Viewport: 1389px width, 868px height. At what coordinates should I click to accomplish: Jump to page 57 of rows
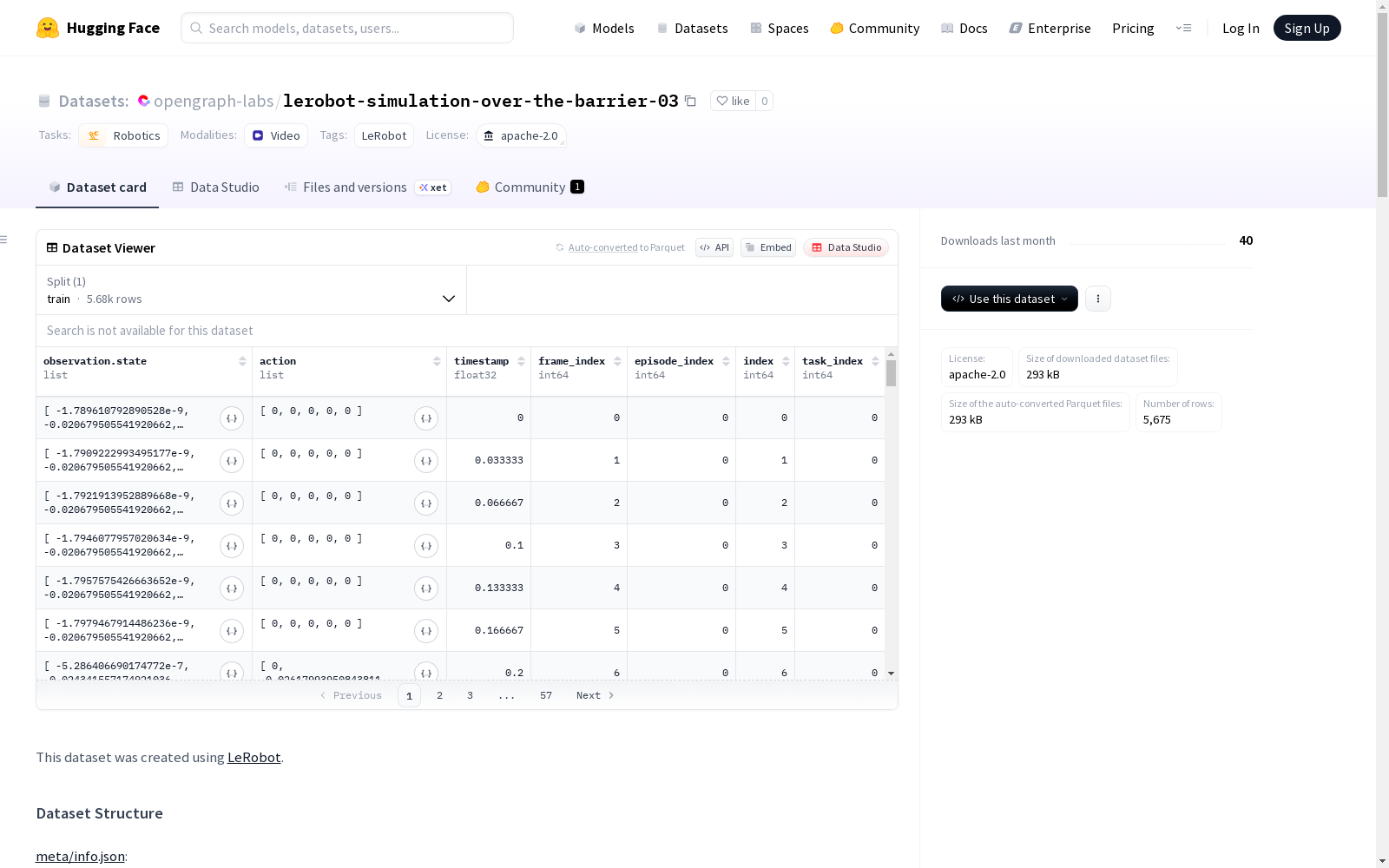pyautogui.click(x=546, y=695)
